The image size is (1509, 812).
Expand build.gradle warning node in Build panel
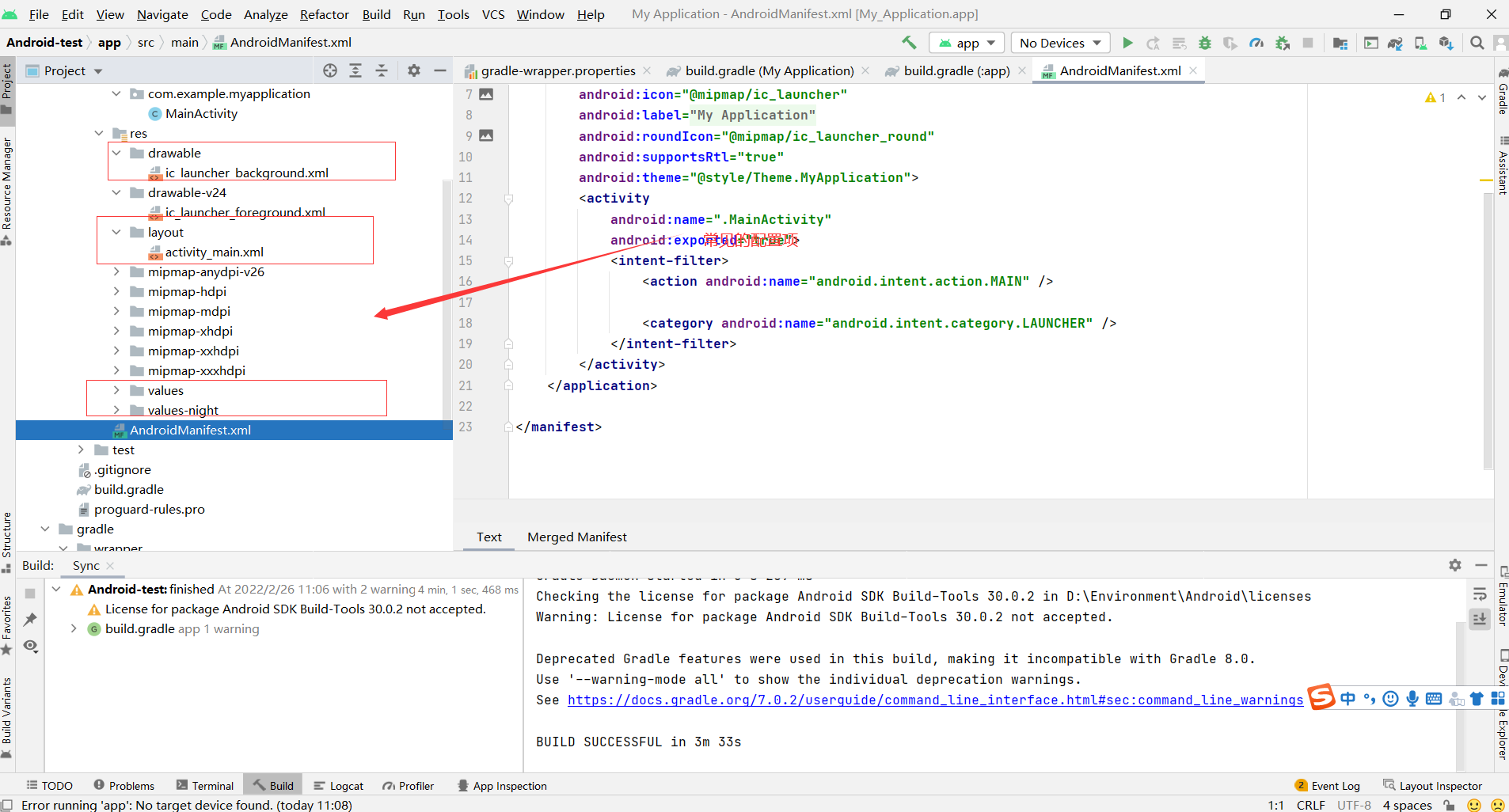click(74, 628)
